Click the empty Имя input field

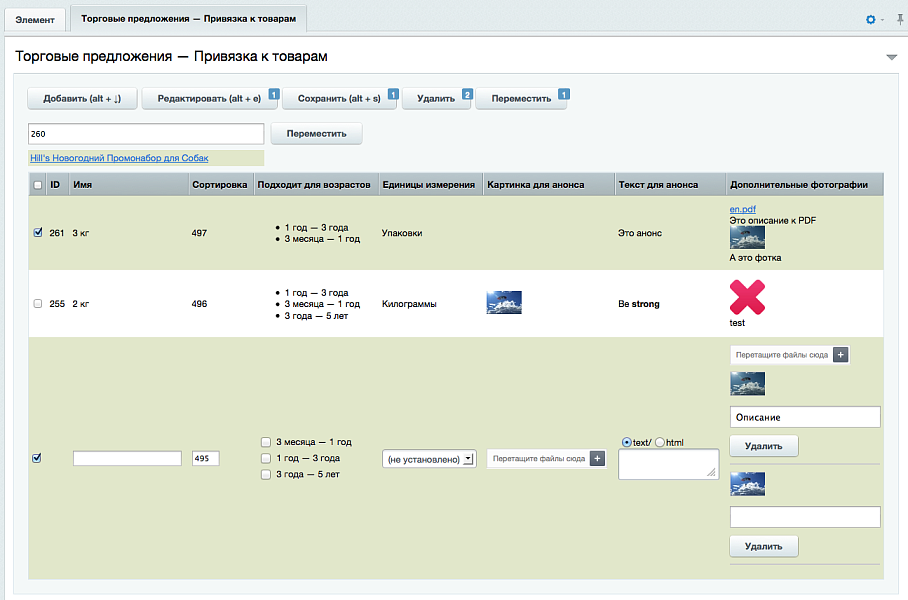pyautogui.click(x=127, y=458)
